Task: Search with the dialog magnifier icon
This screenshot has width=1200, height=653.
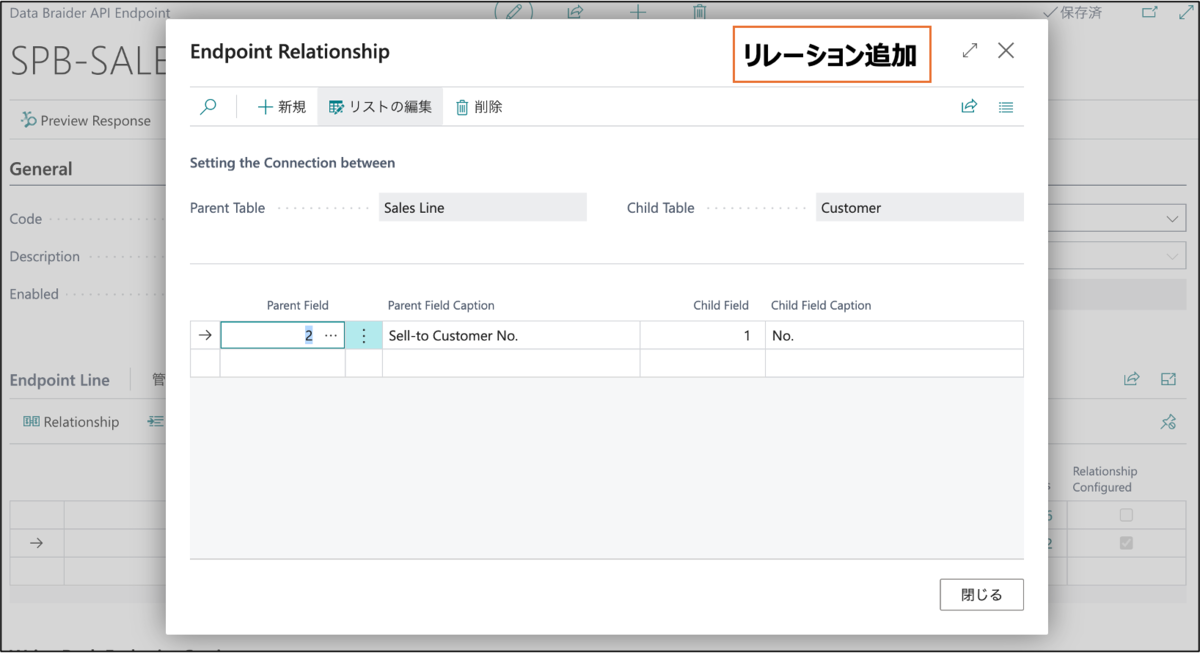Action: (x=208, y=107)
